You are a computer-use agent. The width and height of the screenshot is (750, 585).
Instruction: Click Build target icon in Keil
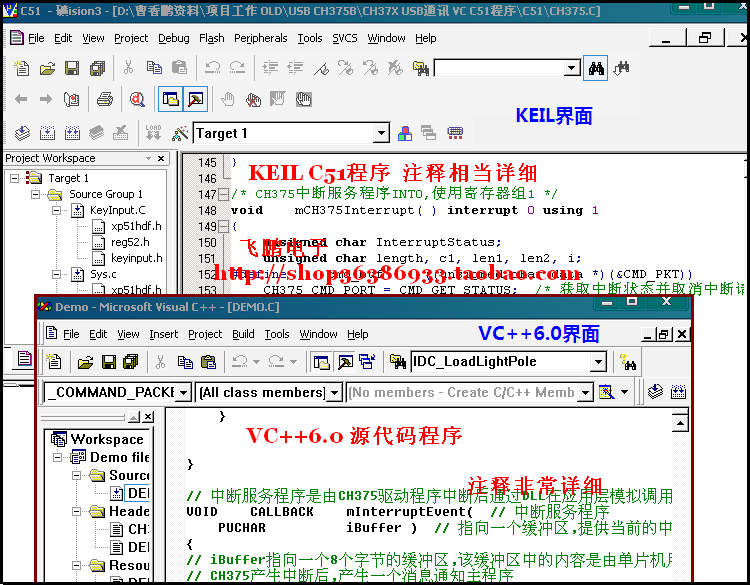point(47,132)
